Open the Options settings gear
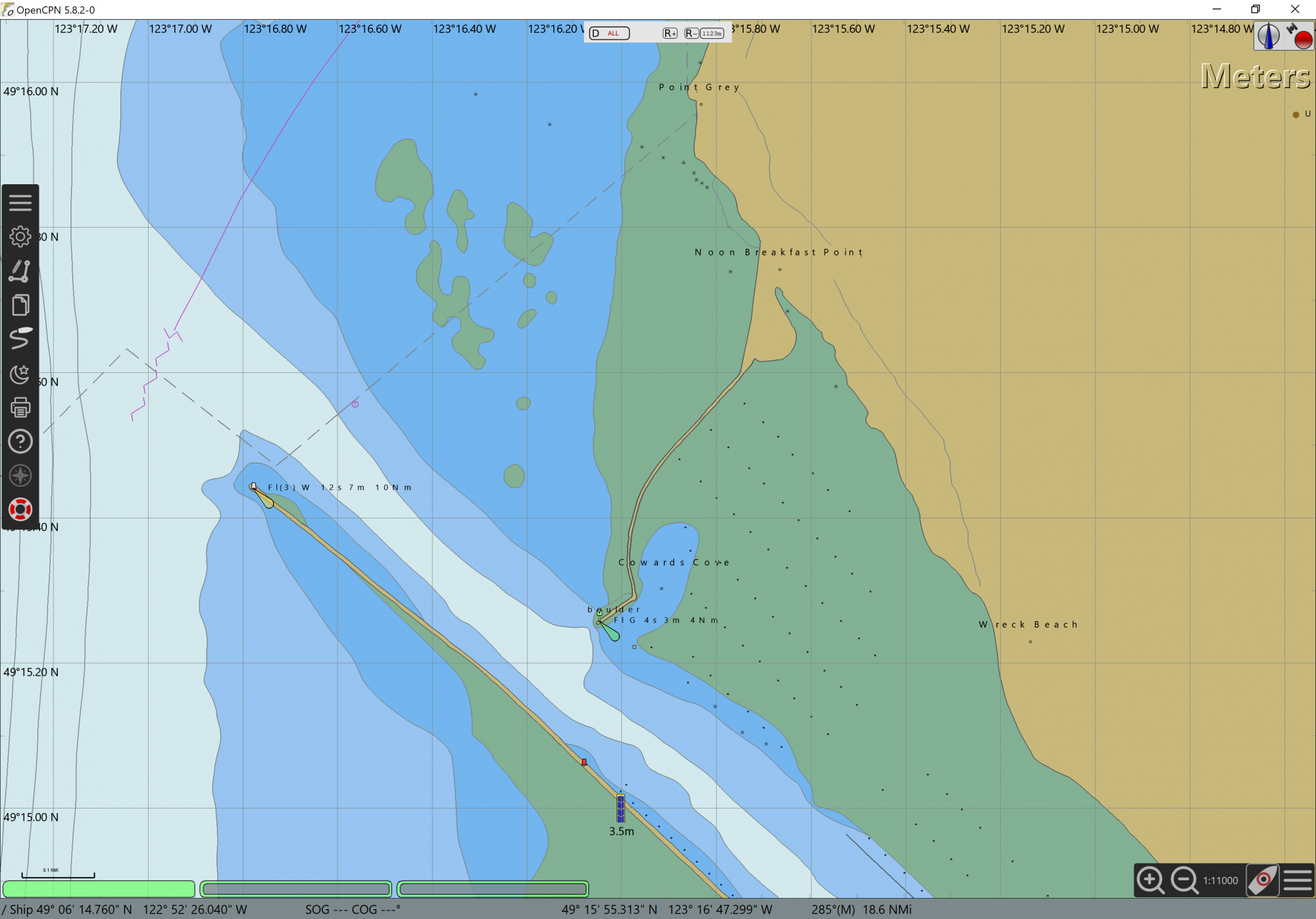 pyautogui.click(x=20, y=237)
